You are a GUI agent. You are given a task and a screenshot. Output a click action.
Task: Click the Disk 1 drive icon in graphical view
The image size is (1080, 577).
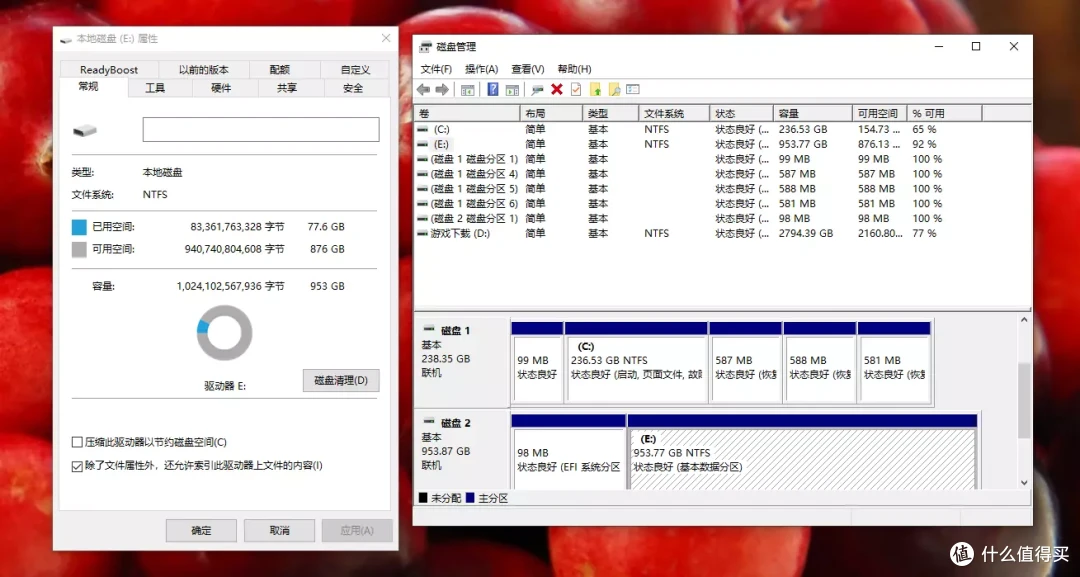429,330
